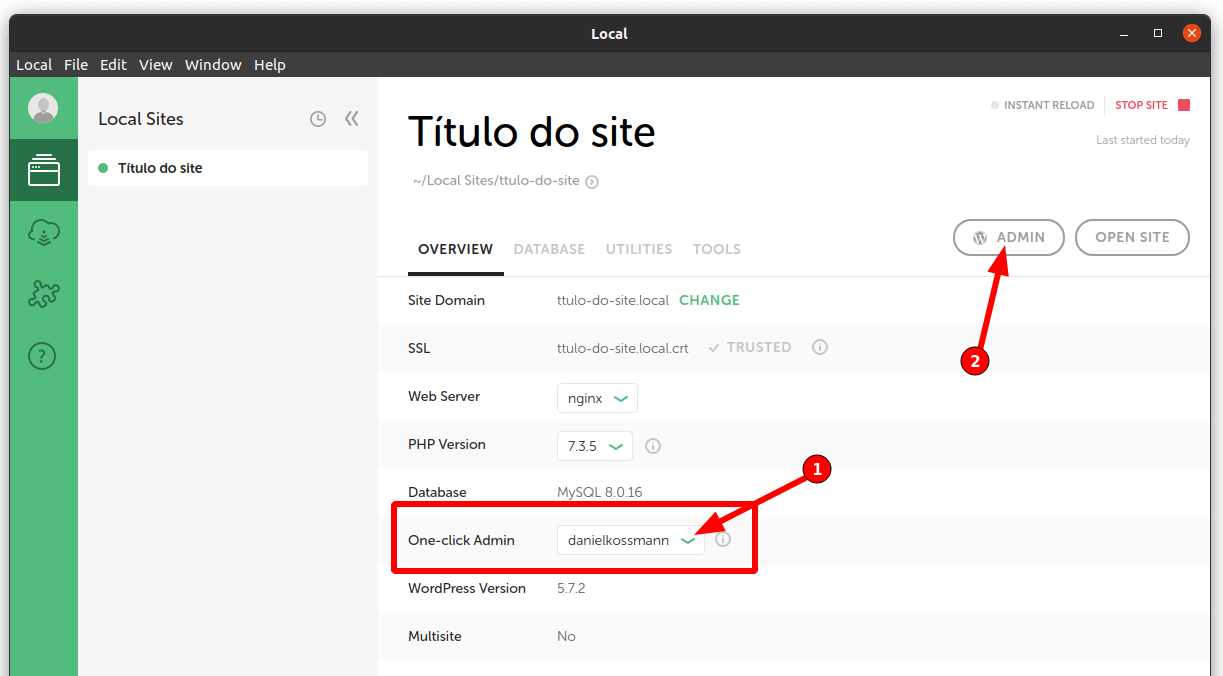
Task: Switch to the Utilities tab
Action: point(639,249)
